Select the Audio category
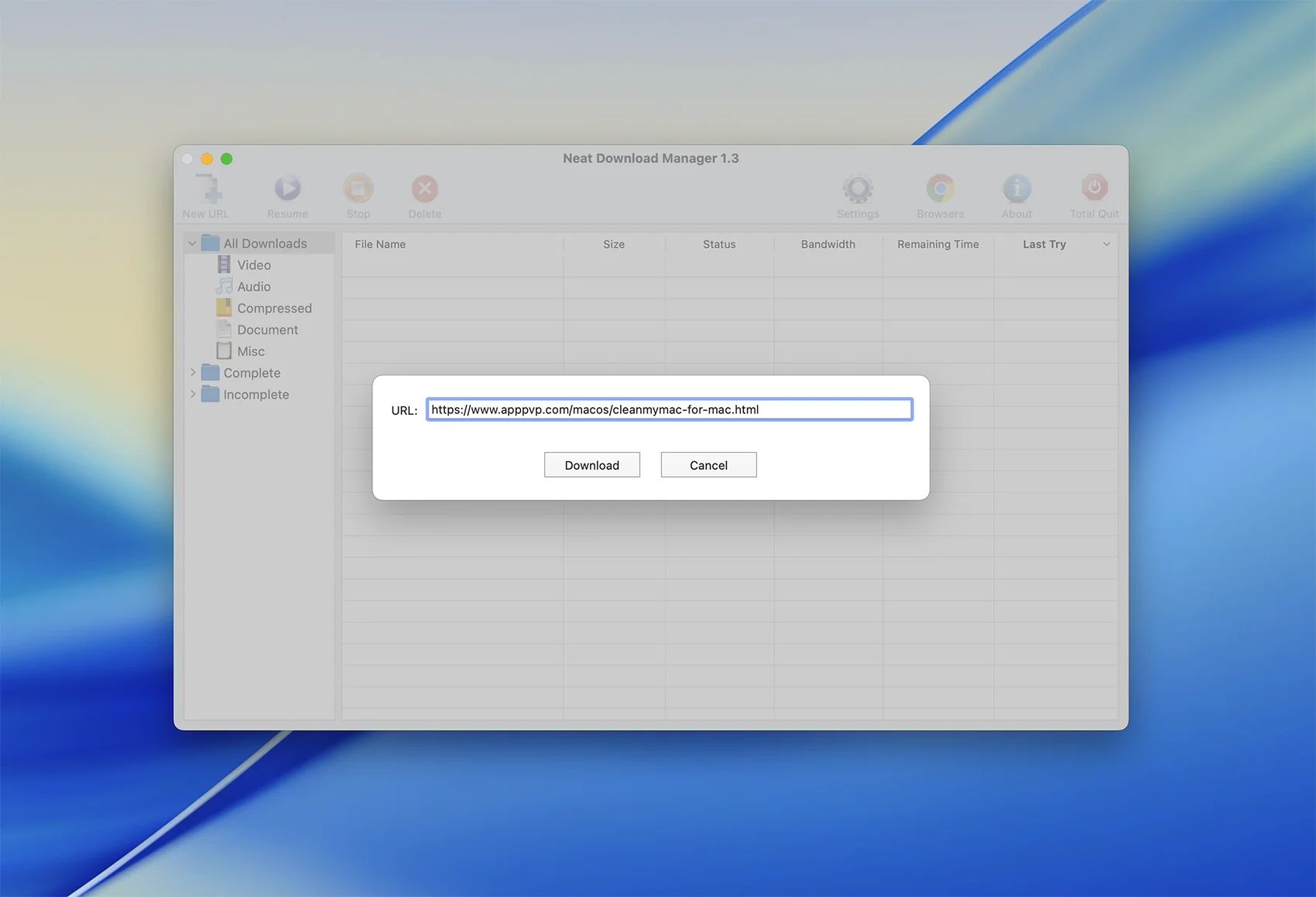The height and width of the screenshot is (897, 1316). 253,287
